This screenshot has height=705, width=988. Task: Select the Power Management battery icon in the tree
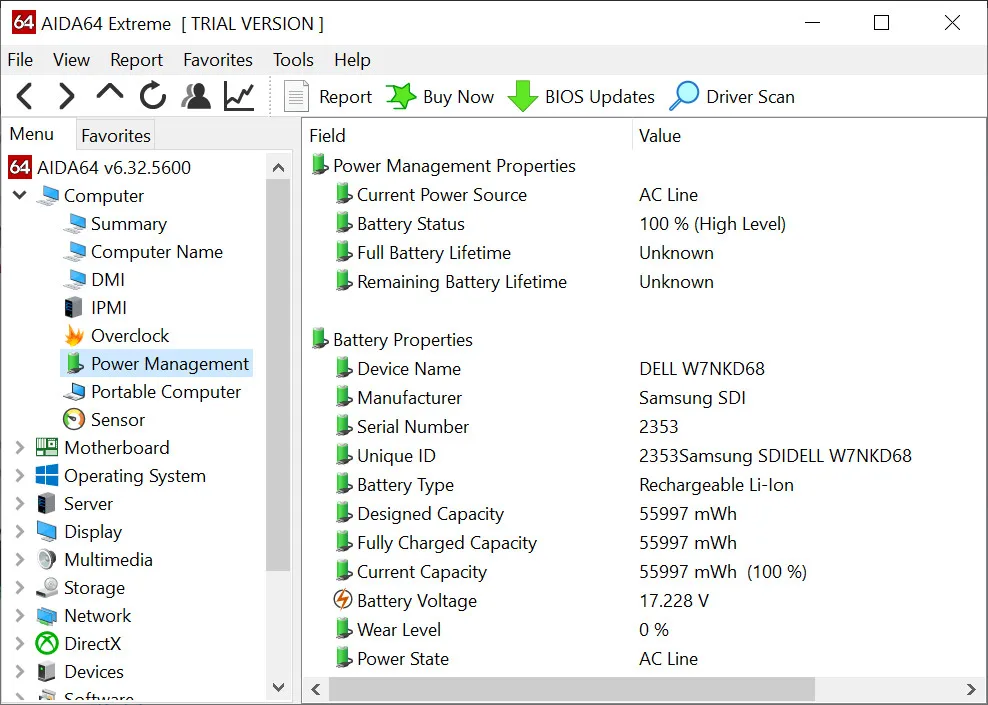[x=75, y=364]
